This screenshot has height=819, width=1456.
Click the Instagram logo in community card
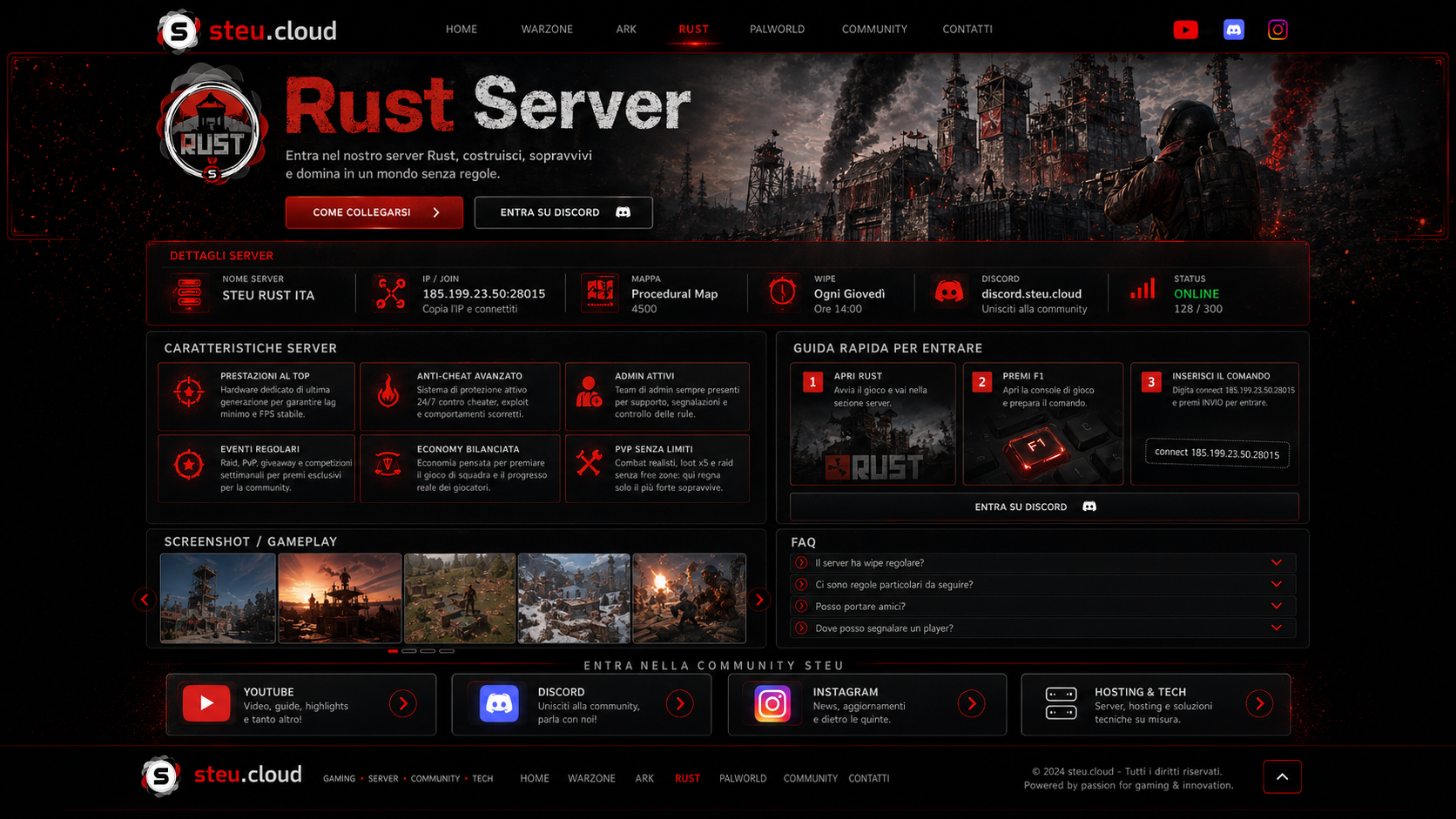coord(772,703)
